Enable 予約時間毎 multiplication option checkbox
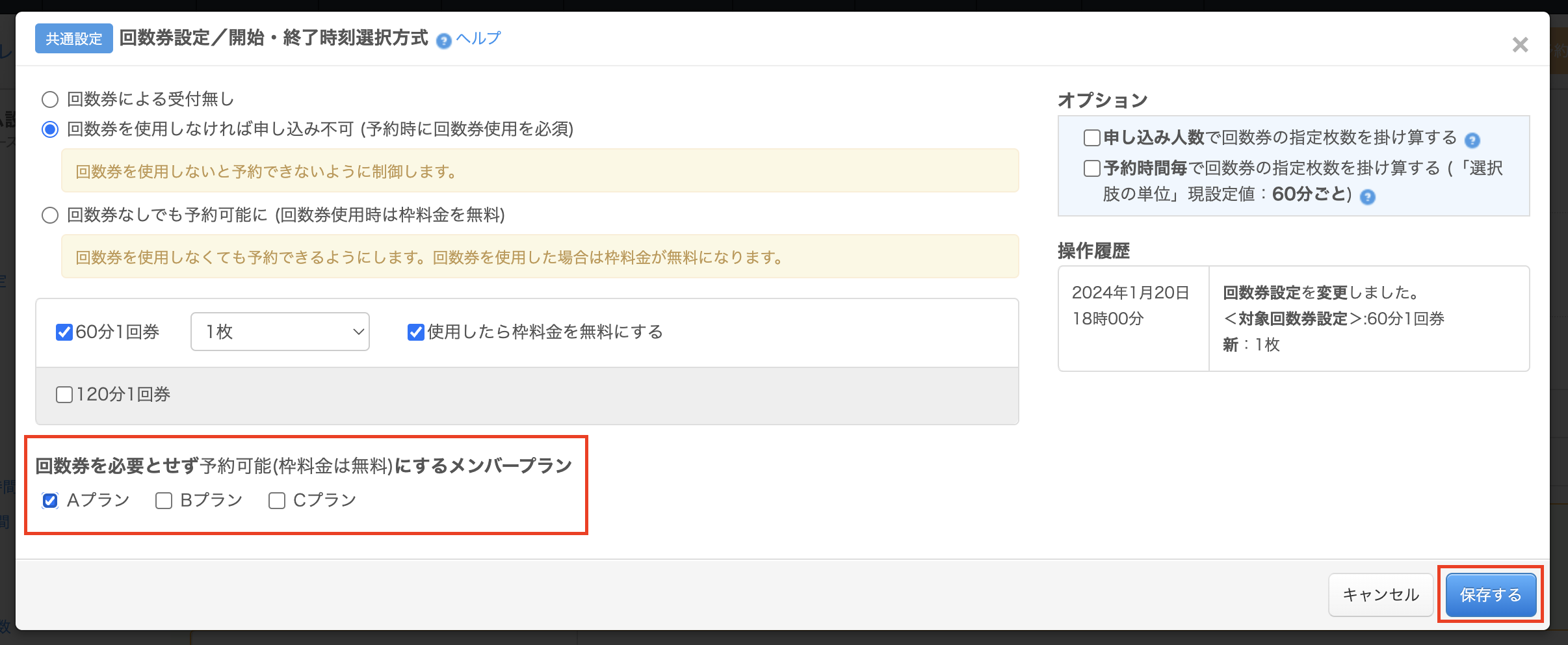 [x=1092, y=168]
